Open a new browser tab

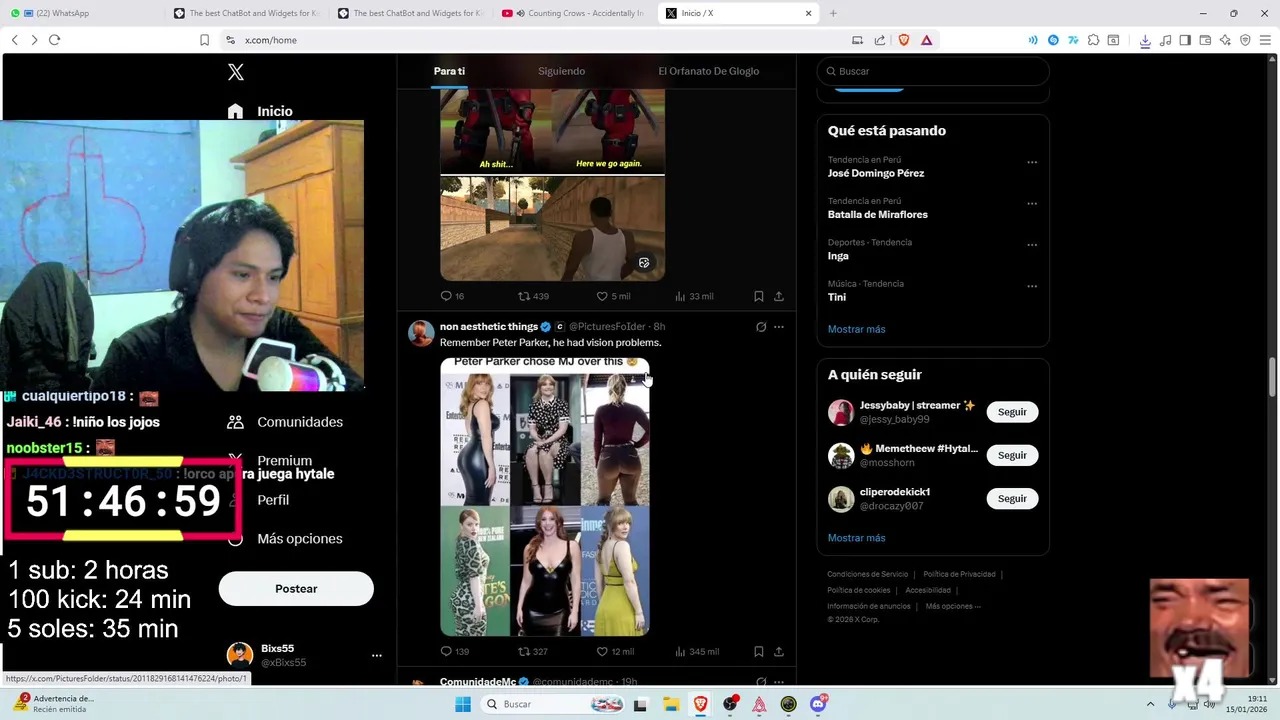point(833,13)
